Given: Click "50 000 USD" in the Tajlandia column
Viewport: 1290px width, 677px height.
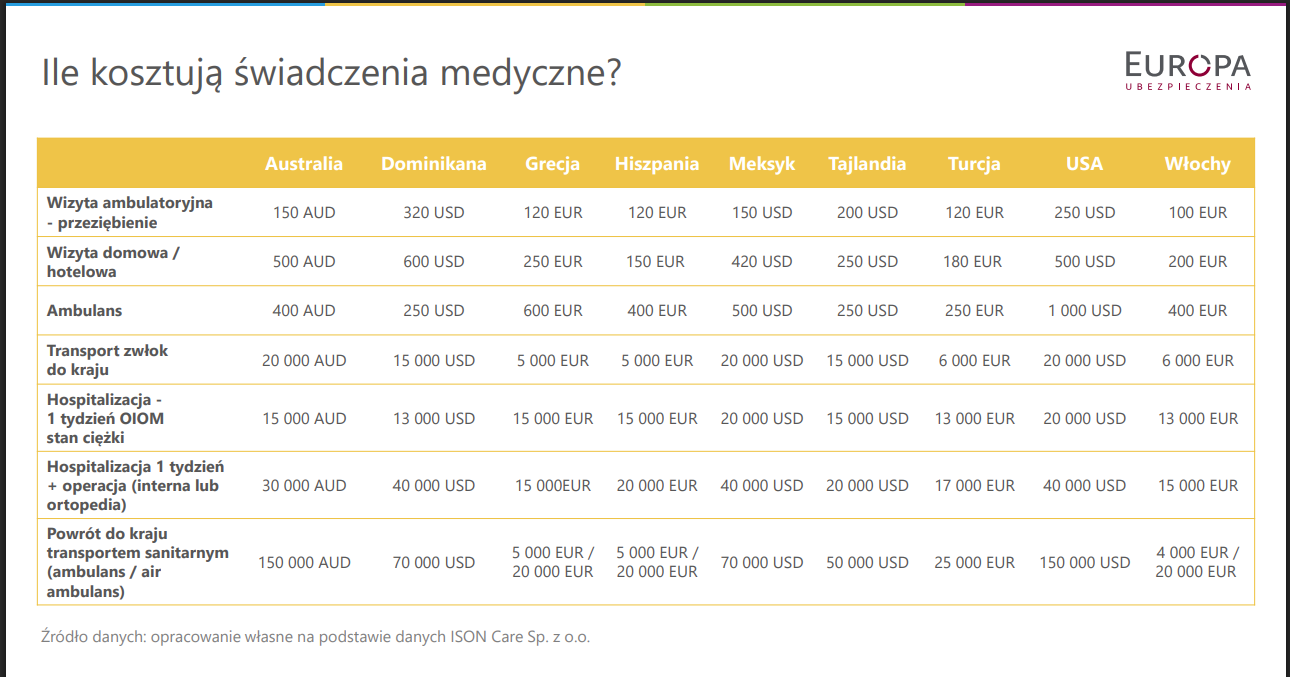Looking at the screenshot, I should tap(867, 562).
